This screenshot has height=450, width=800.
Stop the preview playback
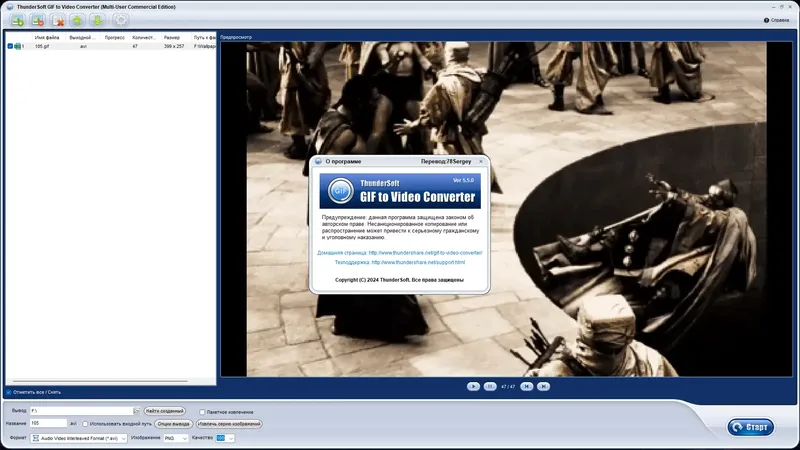(x=490, y=387)
